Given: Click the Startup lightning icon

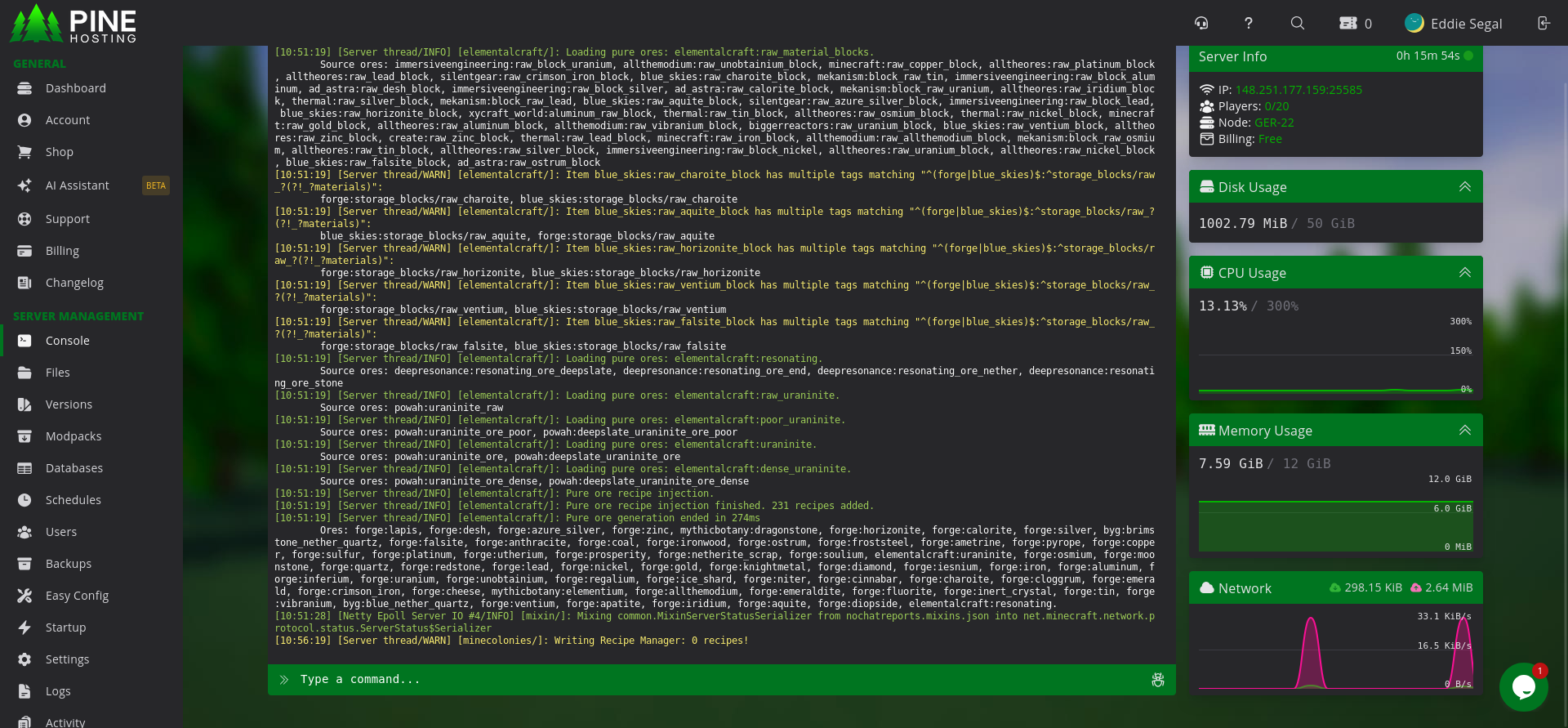Looking at the screenshot, I should tap(24, 628).
